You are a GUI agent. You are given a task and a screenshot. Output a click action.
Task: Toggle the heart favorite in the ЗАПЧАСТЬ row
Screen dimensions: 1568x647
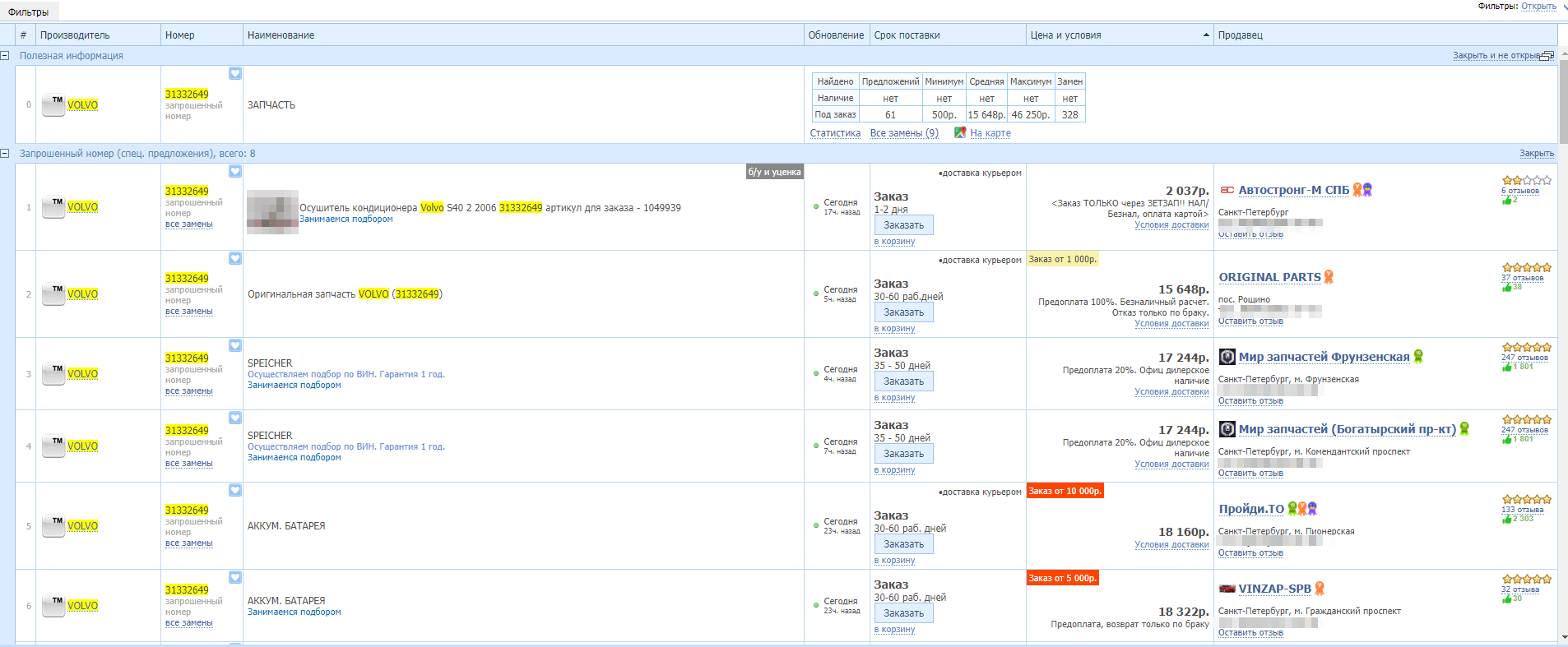pos(235,73)
